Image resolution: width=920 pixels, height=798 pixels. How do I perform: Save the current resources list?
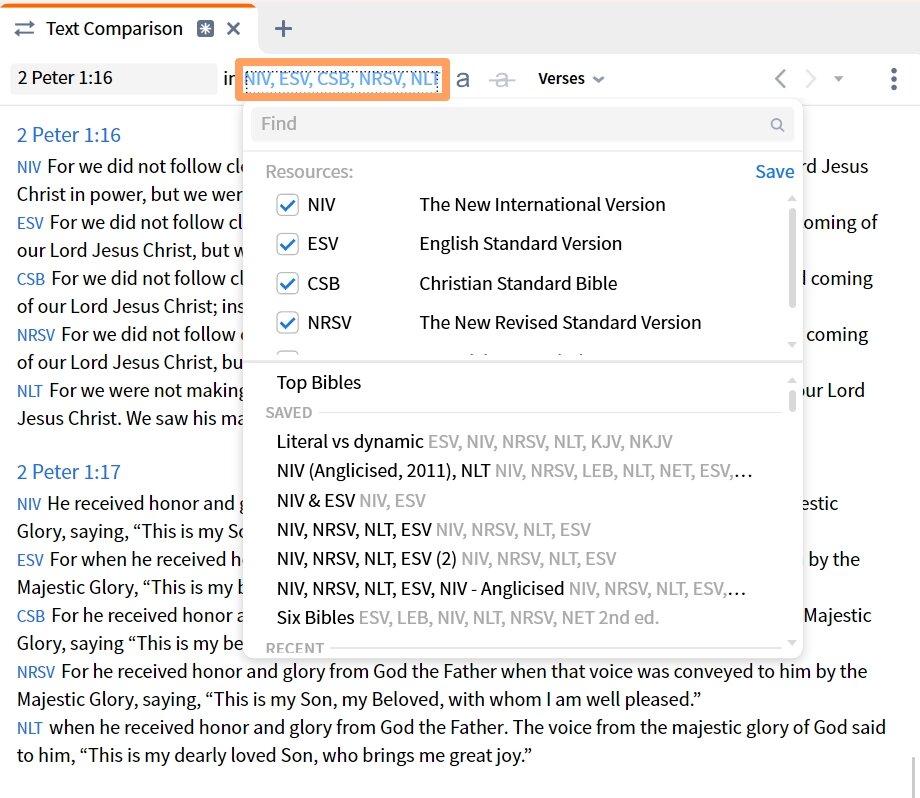[774, 172]
